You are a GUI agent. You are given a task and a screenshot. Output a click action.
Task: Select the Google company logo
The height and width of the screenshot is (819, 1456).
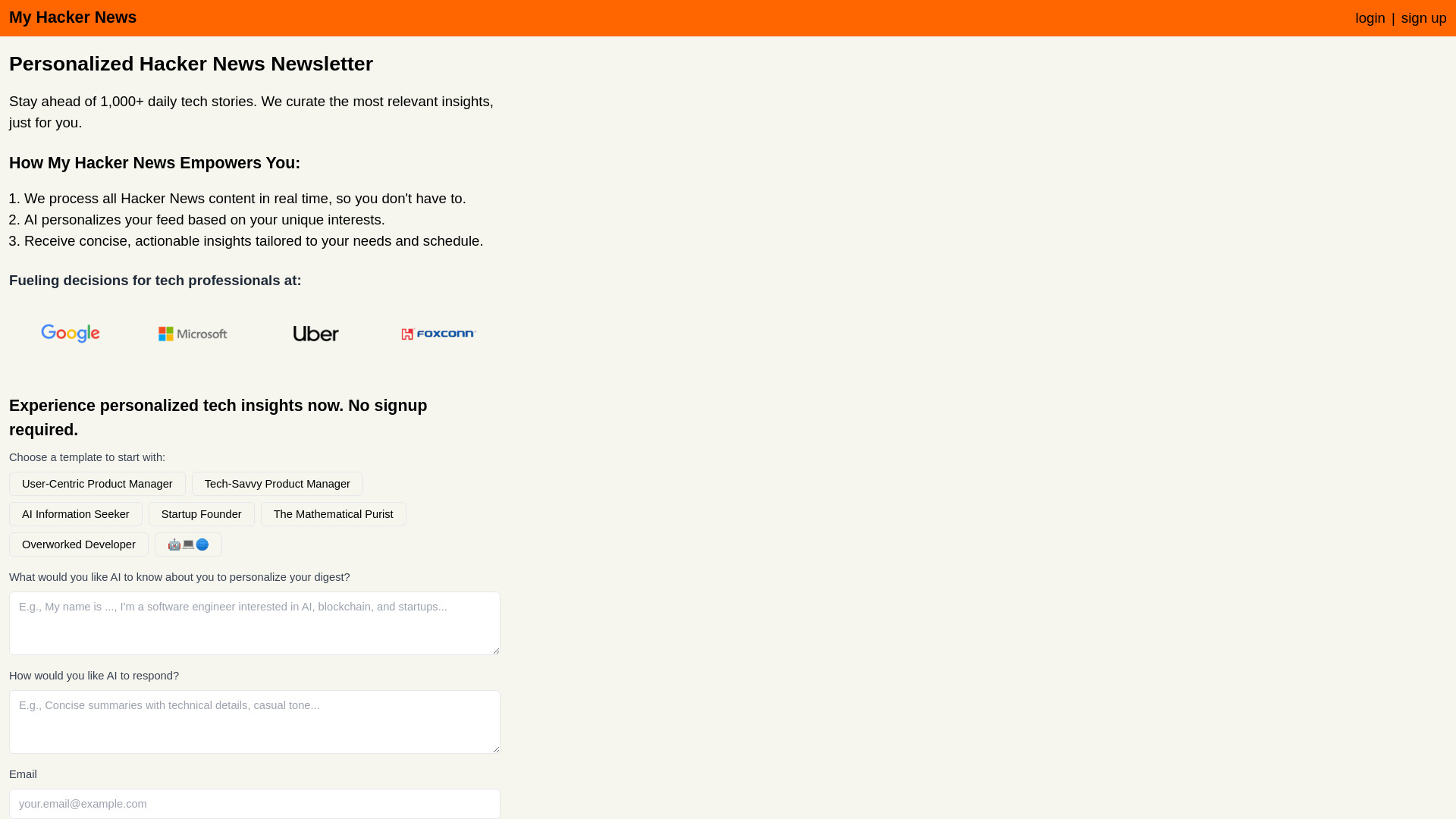(x=70, y=333)
